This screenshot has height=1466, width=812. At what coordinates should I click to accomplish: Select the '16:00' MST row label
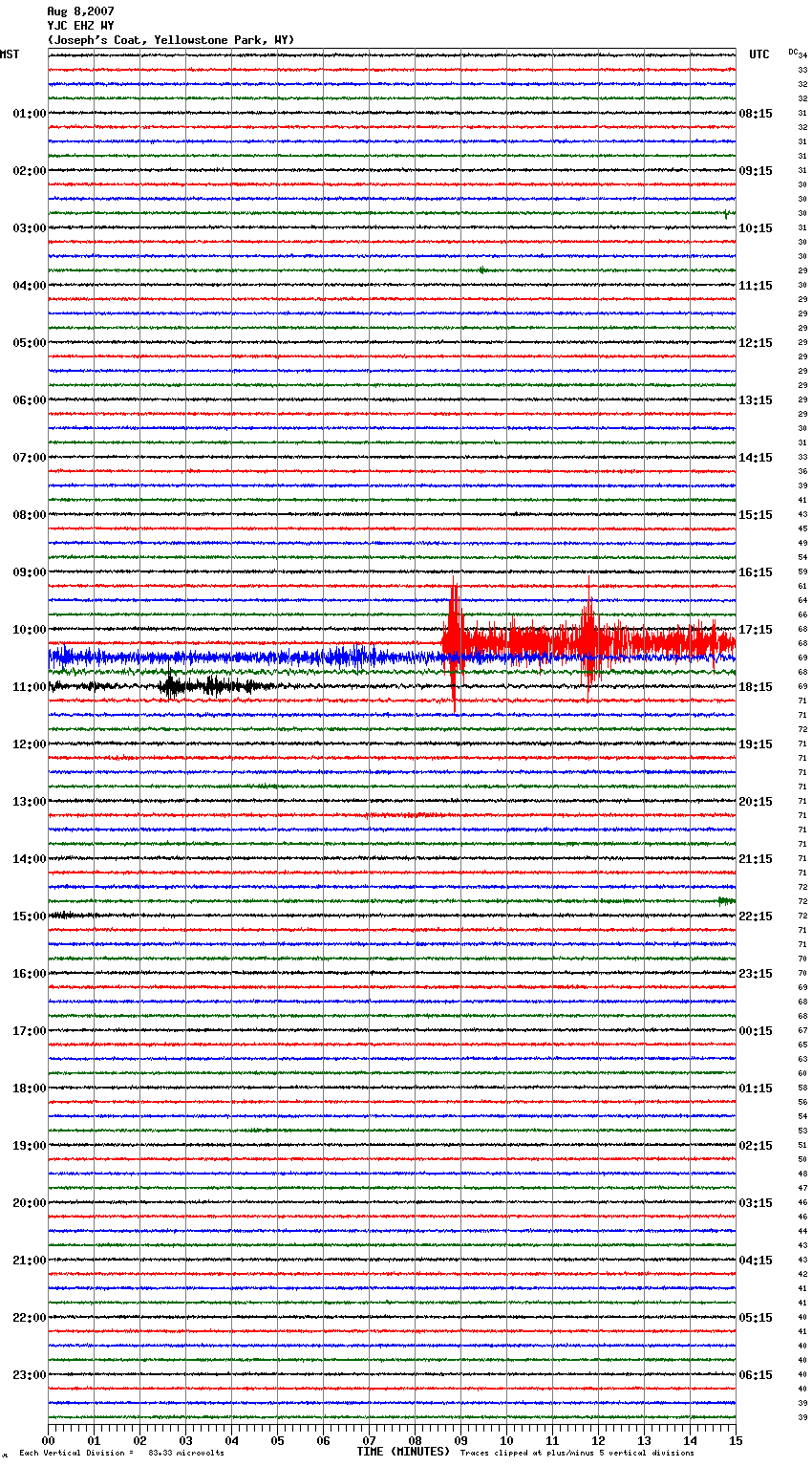coord(29,974)
